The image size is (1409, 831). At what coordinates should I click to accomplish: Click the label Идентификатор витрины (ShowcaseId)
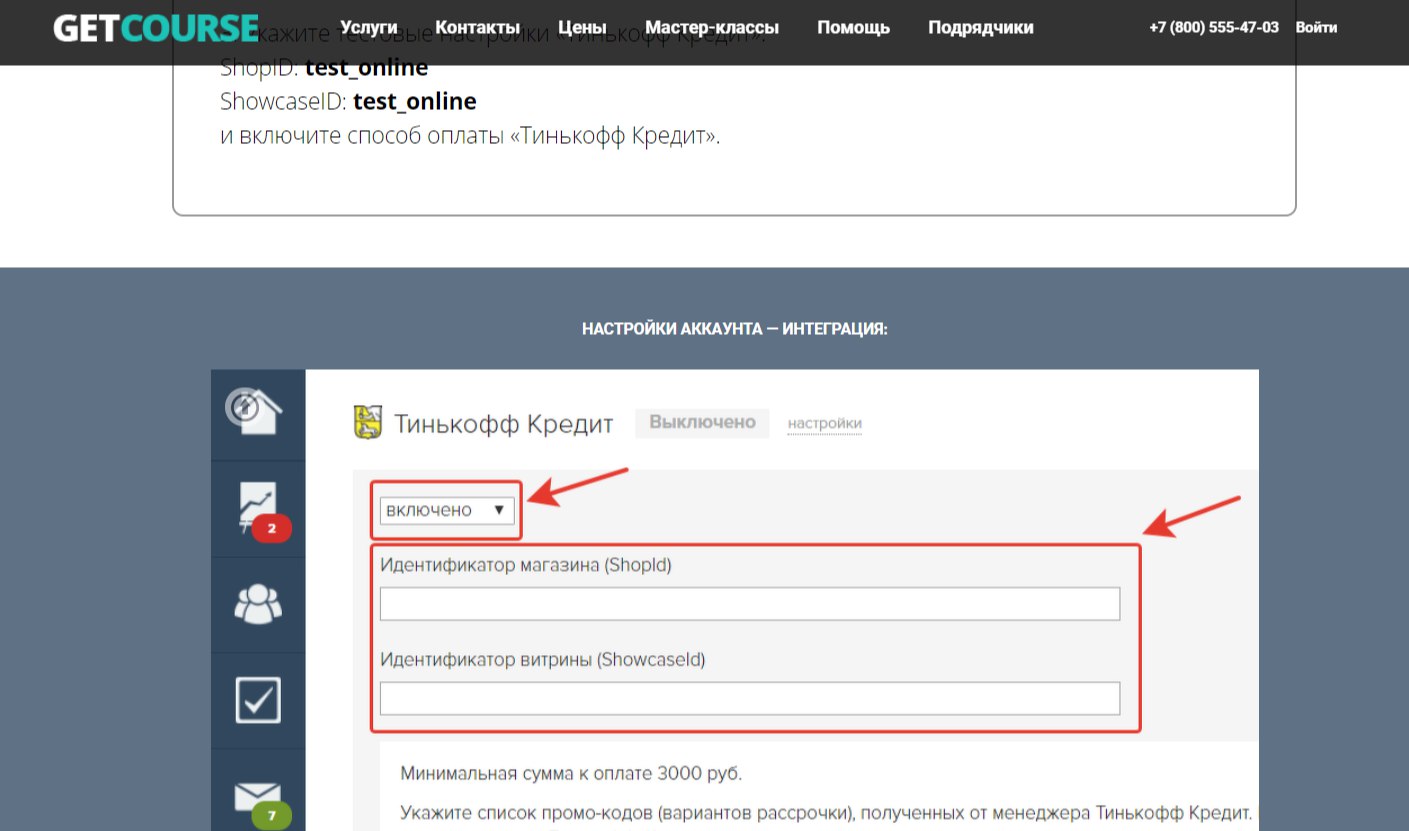point(543,660)
